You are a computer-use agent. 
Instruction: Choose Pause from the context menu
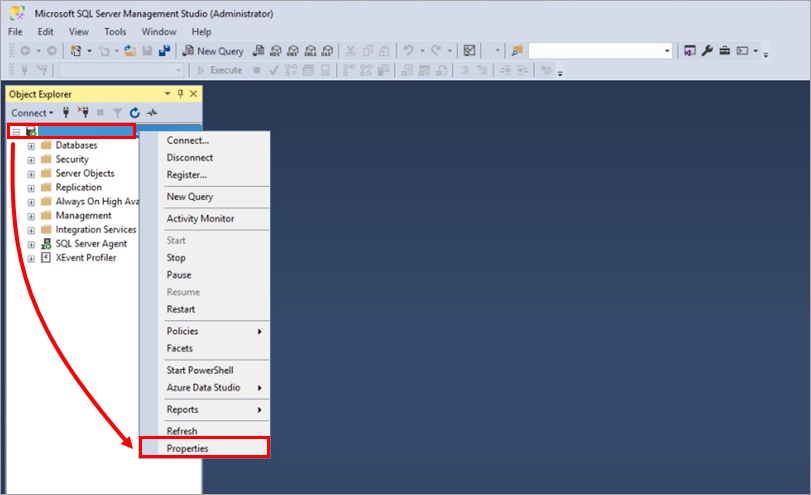(205, 275)
